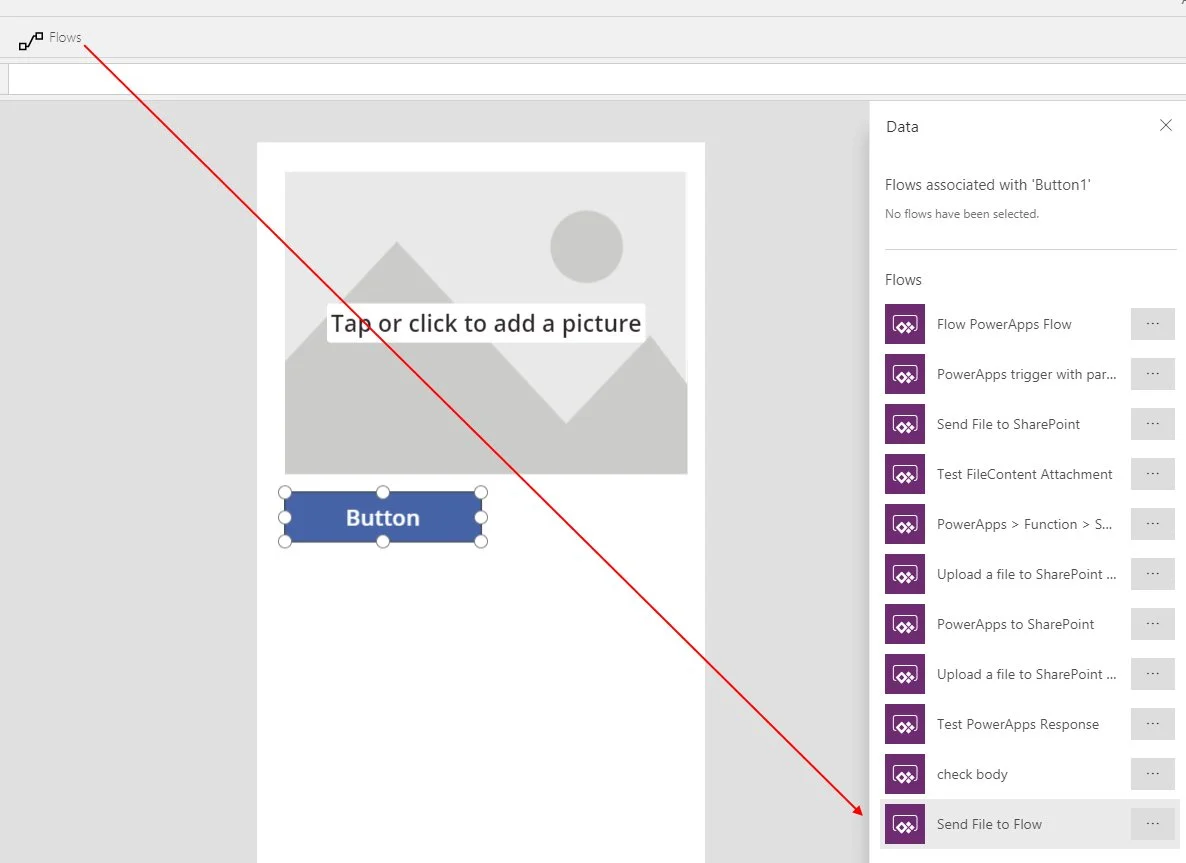1186x863 pixels.
Task: Click the blue Button control on canvas
Action: (x=382, y=518)
